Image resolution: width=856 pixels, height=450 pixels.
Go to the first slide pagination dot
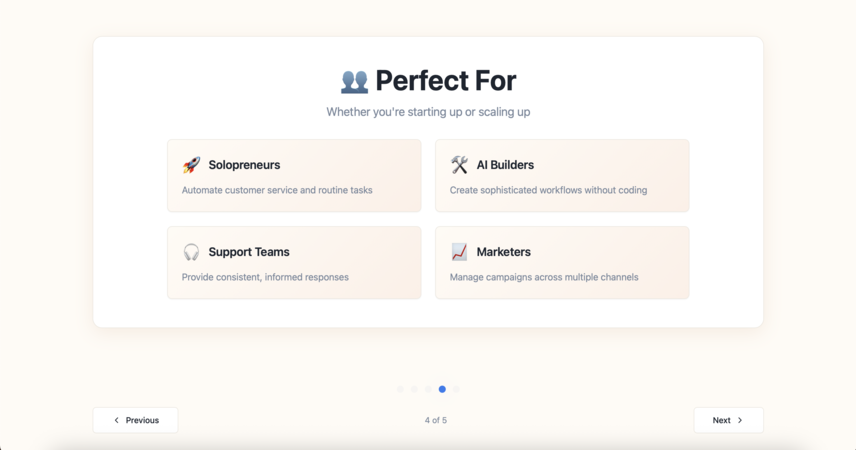pyautogui.click(x=400, y=389)
